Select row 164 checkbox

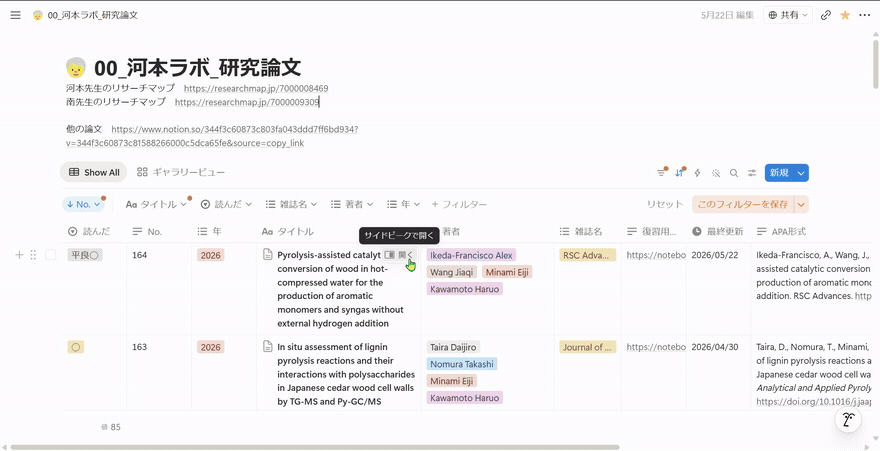[x=51, y=255]
